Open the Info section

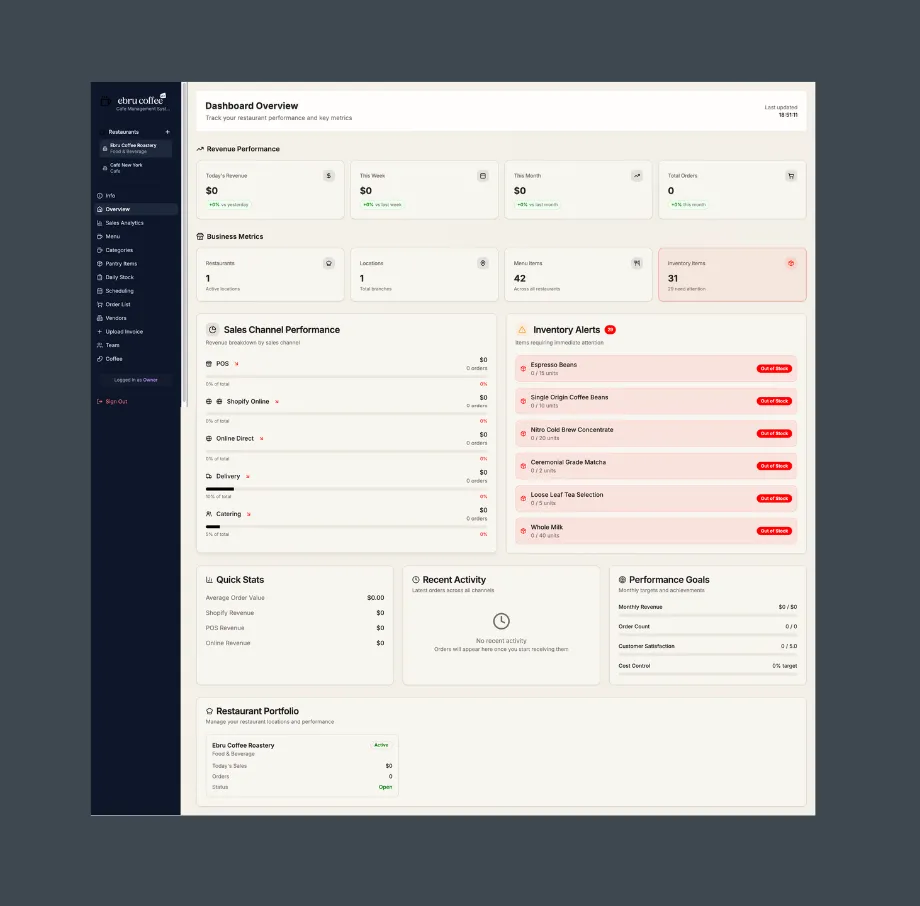(x=110, y=195)
